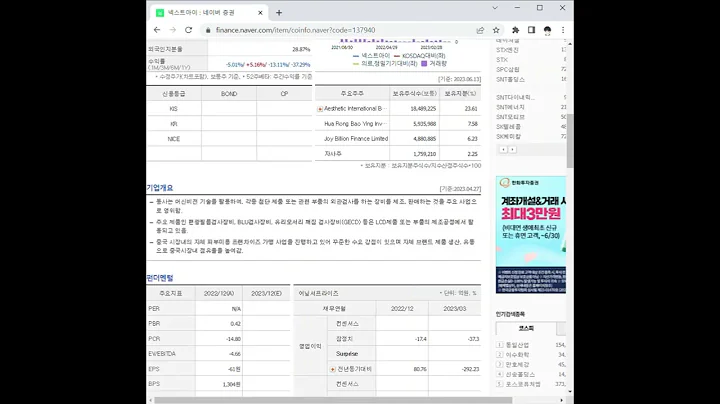Screen dimensions: 720x404
Task: Click the 자사주 shareholder row
Action: (x=398, y=154)
